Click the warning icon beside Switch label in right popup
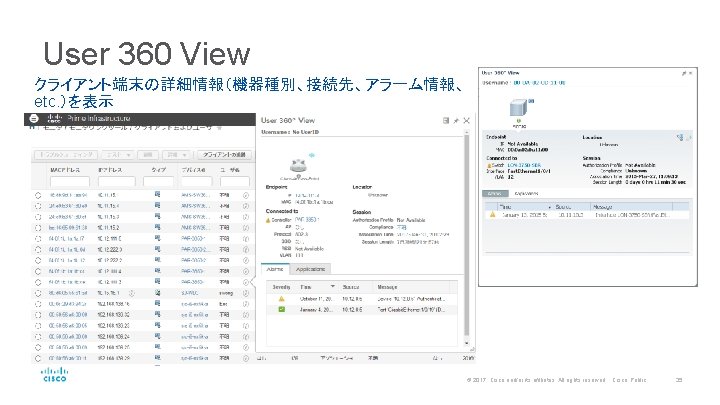This screenshot has width=720, height=405. click(x=489, y=165)
